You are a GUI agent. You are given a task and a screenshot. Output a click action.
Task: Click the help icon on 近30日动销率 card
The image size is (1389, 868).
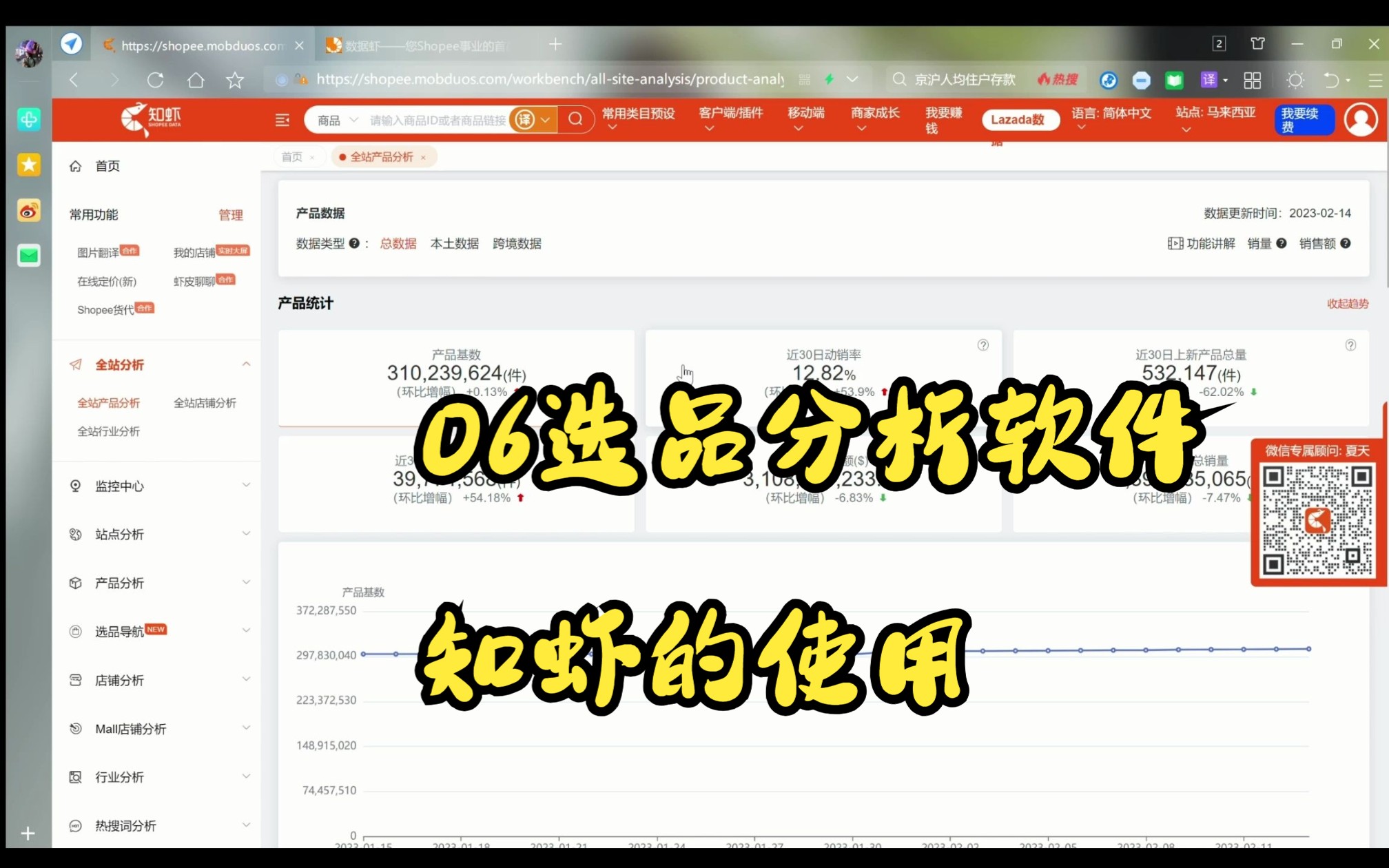(x=983, y=344)
